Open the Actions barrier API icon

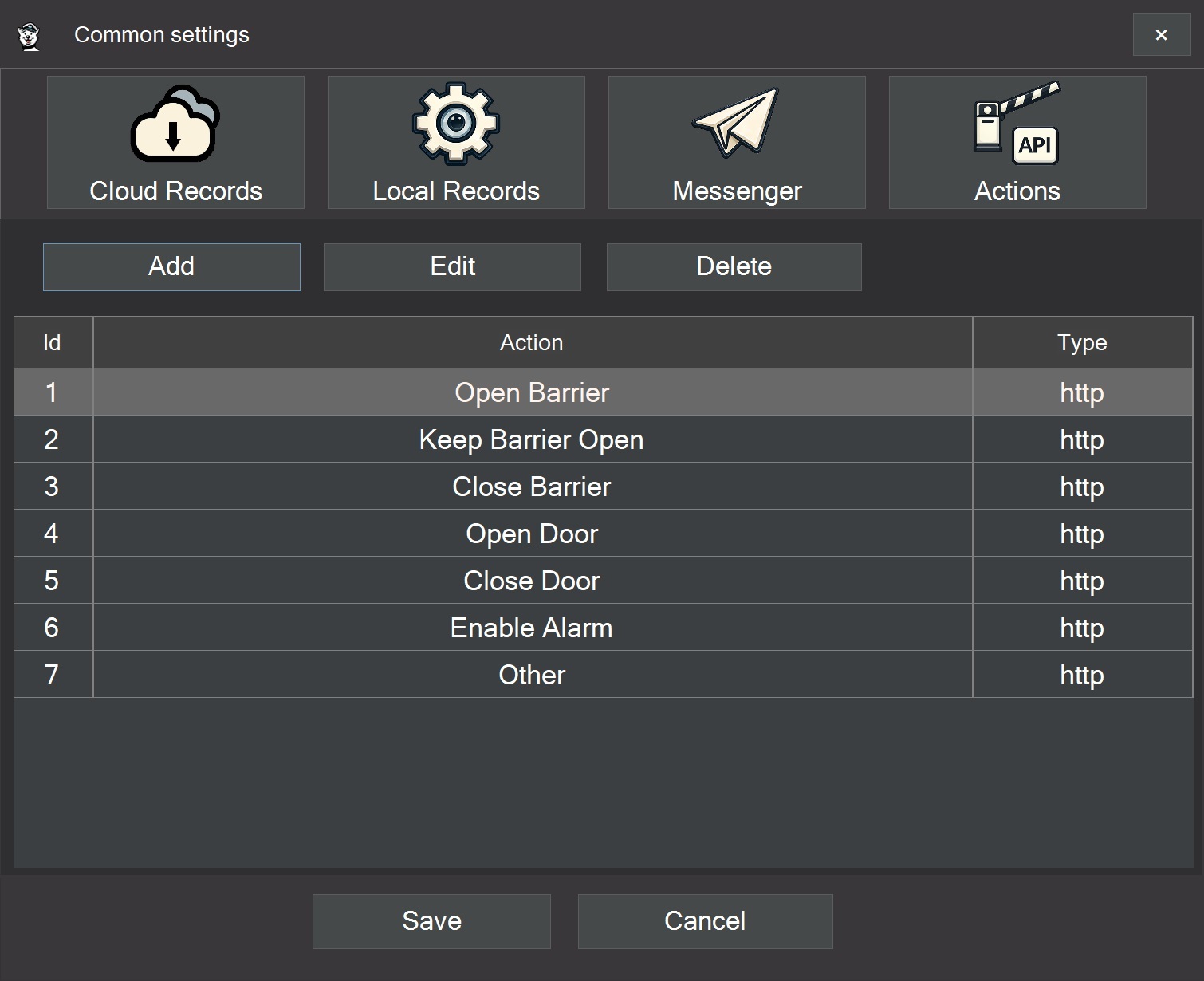point(1017,123)
